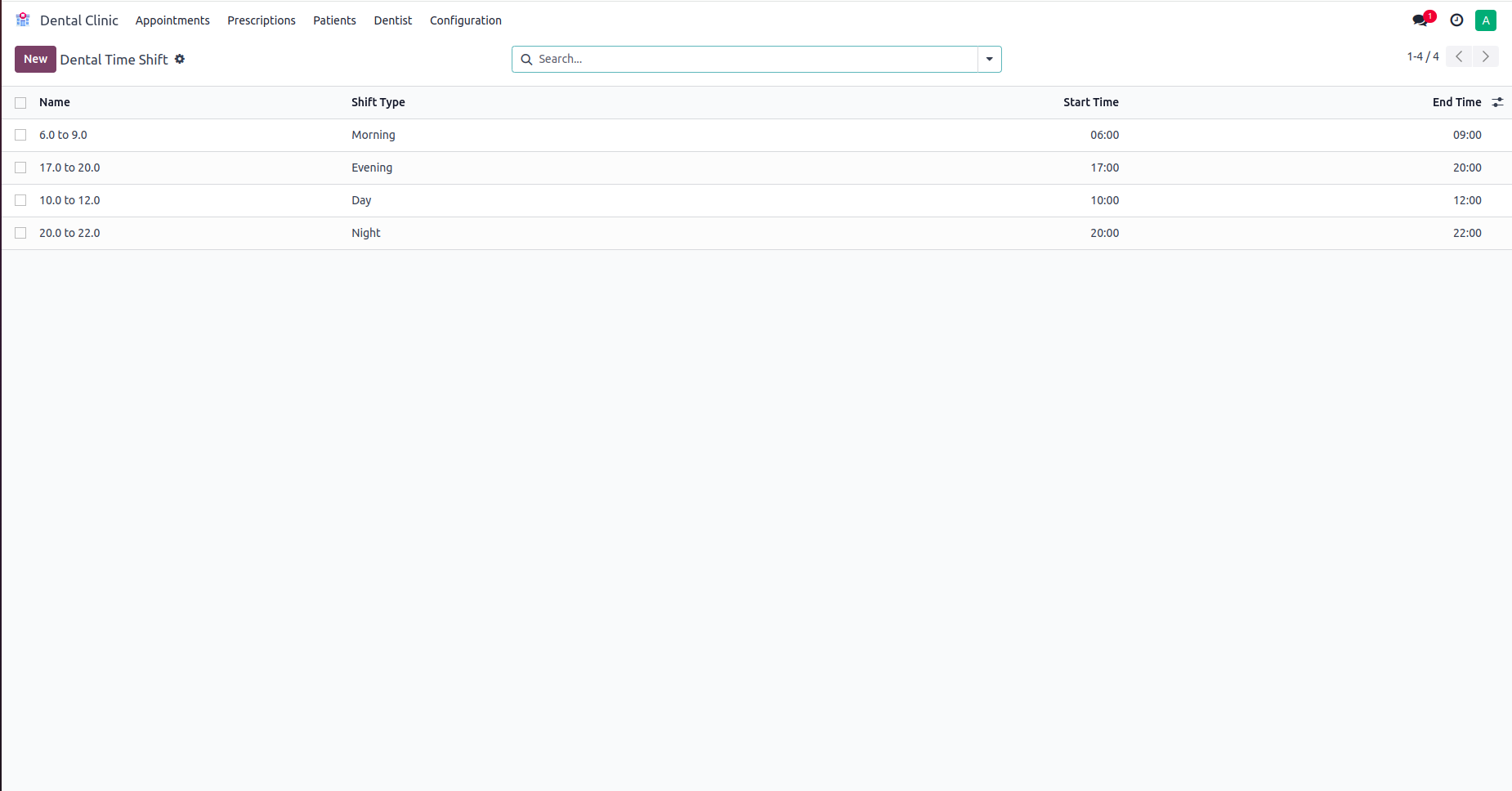
Task: Click the Evening shift type cell
Action: point(372,168)
